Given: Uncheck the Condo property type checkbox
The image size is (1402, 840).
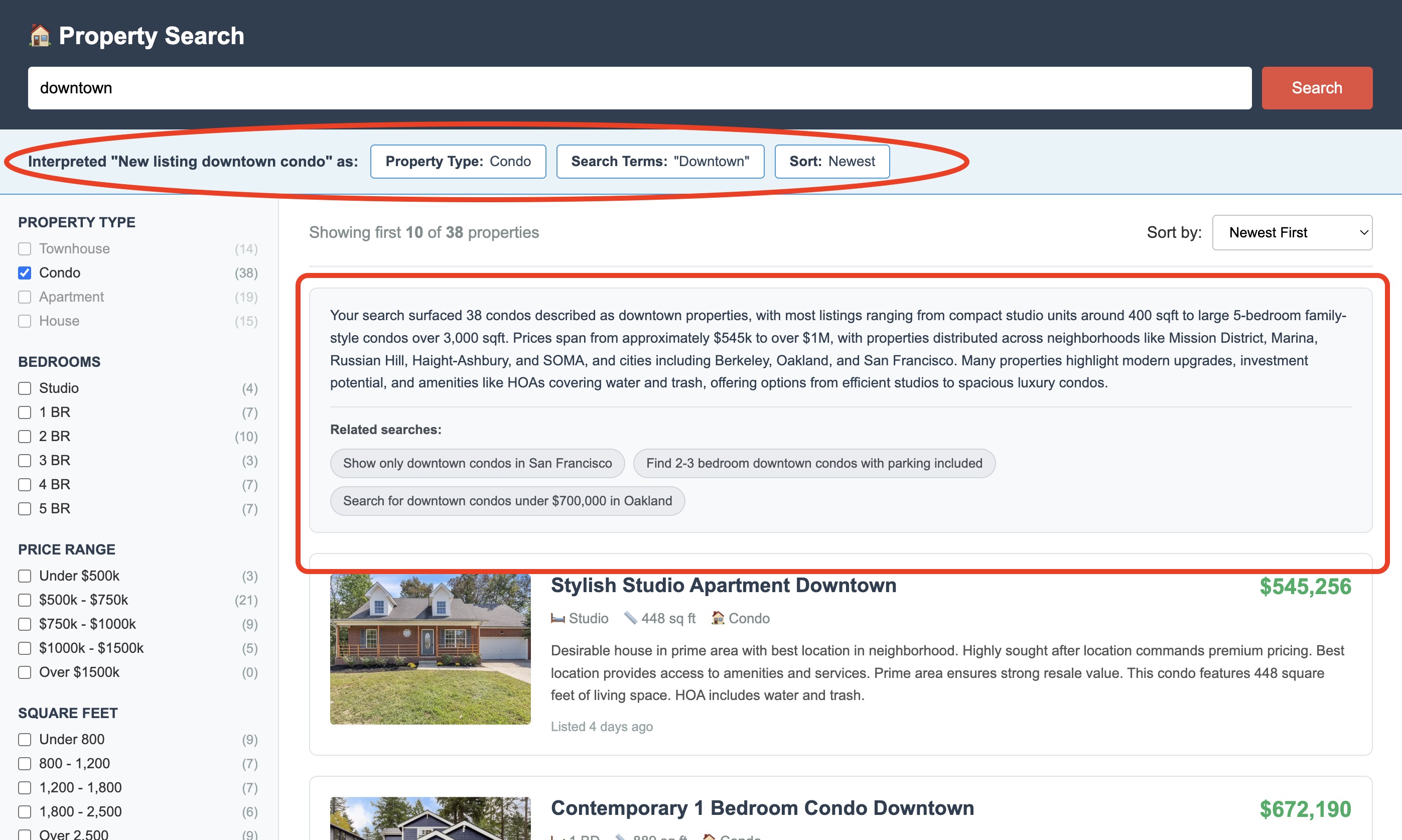Looking at the screenshot, I should pos(25,273).
